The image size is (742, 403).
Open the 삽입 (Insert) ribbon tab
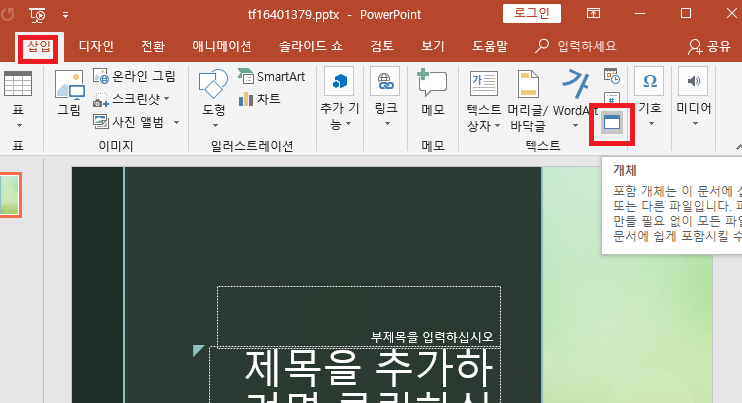[39, 46]
